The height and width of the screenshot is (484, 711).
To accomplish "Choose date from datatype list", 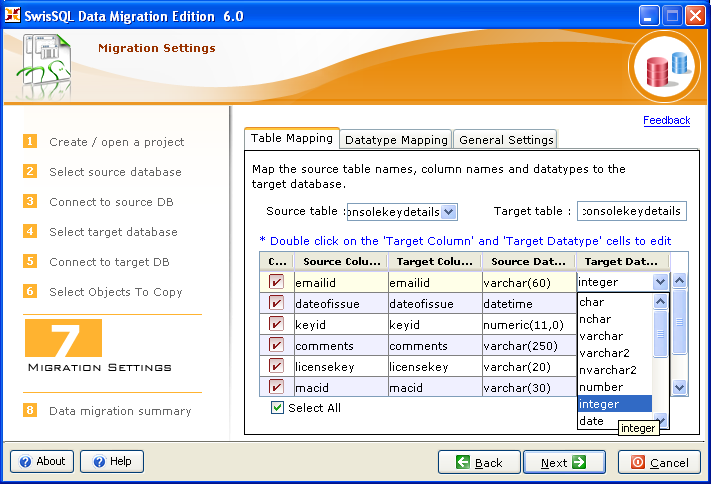I will click(x=615, y=420).
